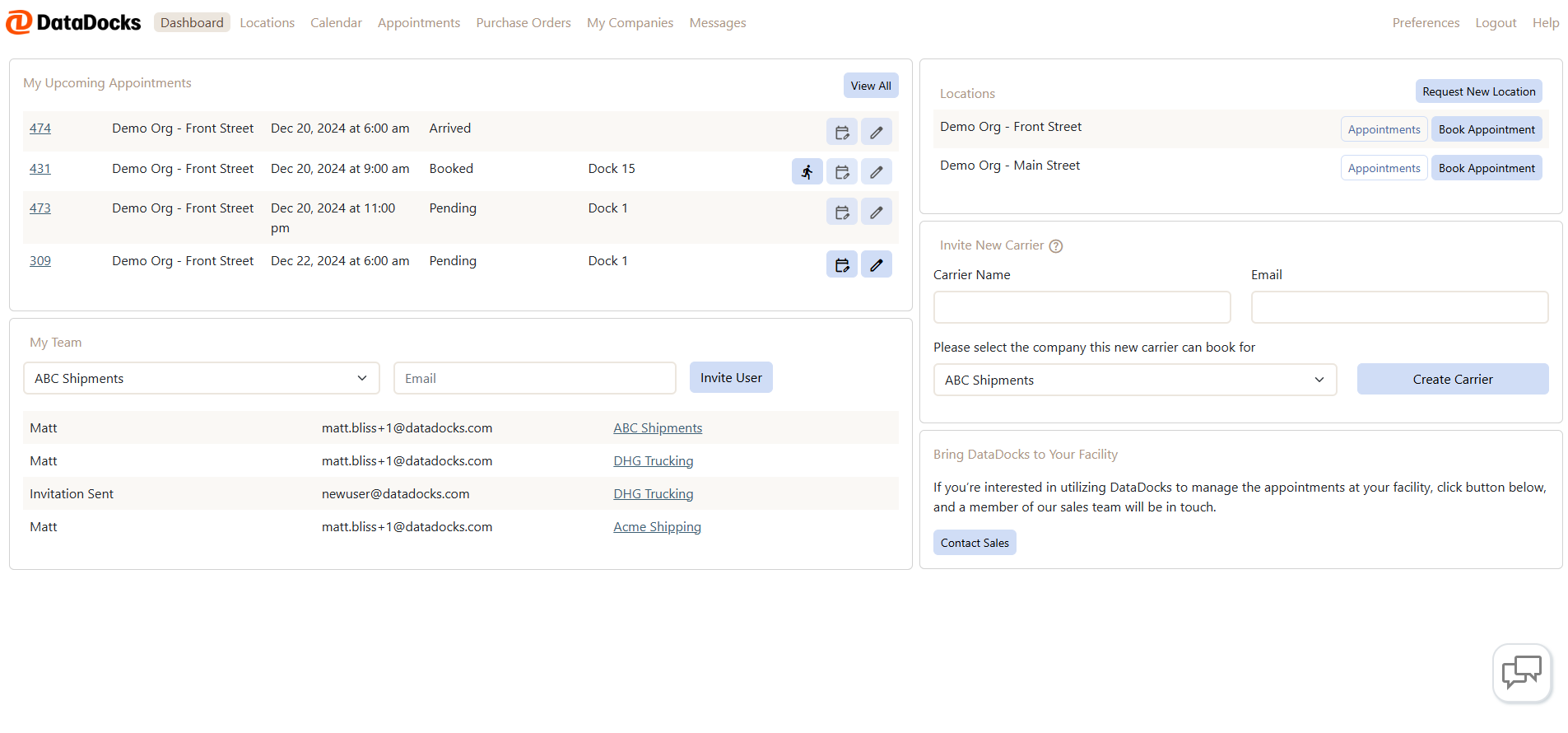View Appointments for Demo Org Front Street
Image resolution: width=1568 pixels, height=733 pixels.
[1384, 129]
